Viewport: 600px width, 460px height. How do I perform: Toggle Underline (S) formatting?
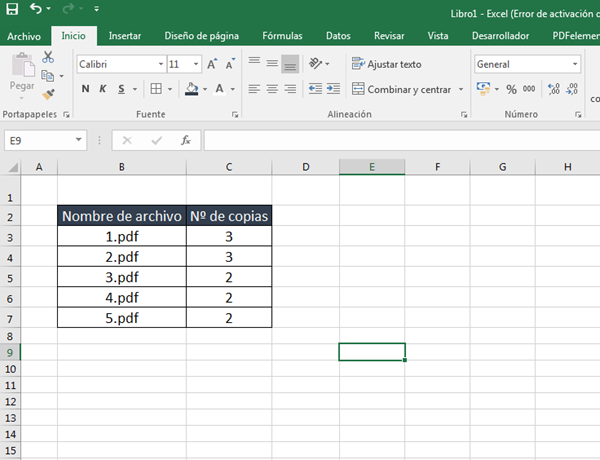pyautogui.click(x=121, y=89)
